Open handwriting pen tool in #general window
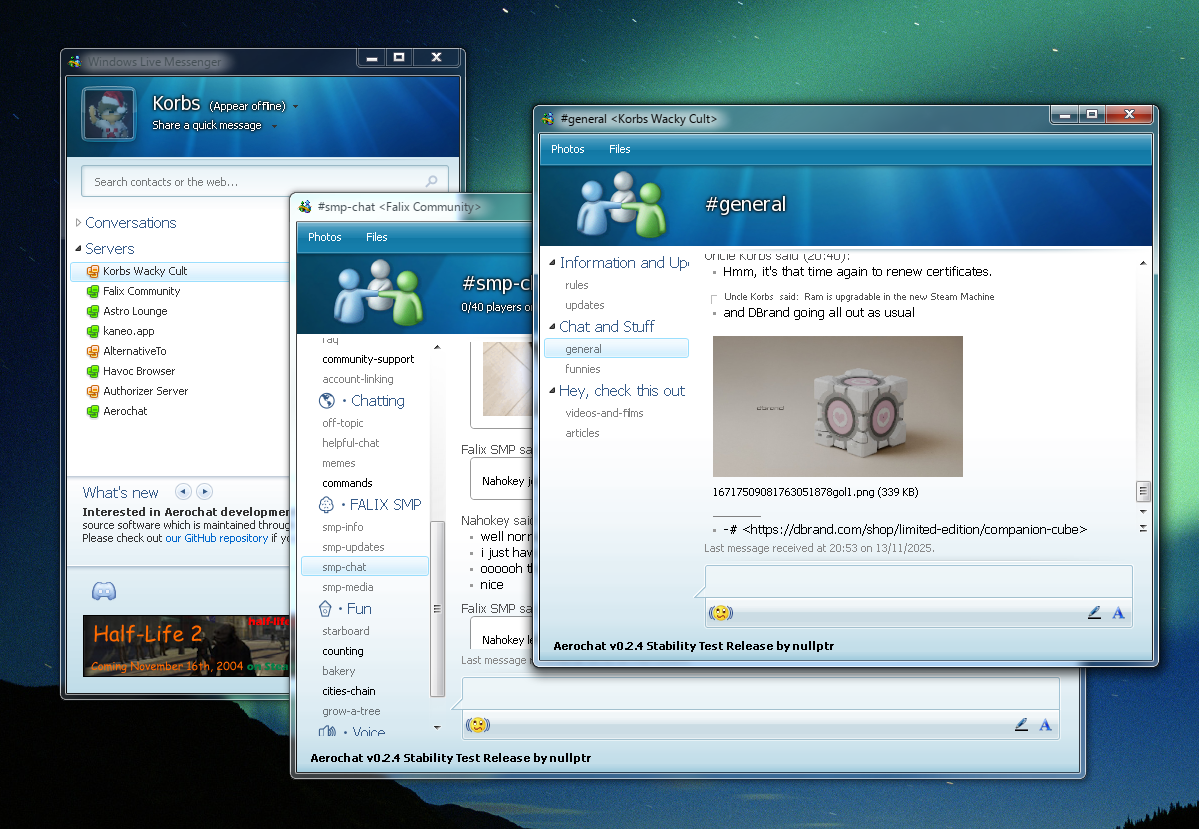This screenshot has width=1199, height=829. click(1094, 613)
